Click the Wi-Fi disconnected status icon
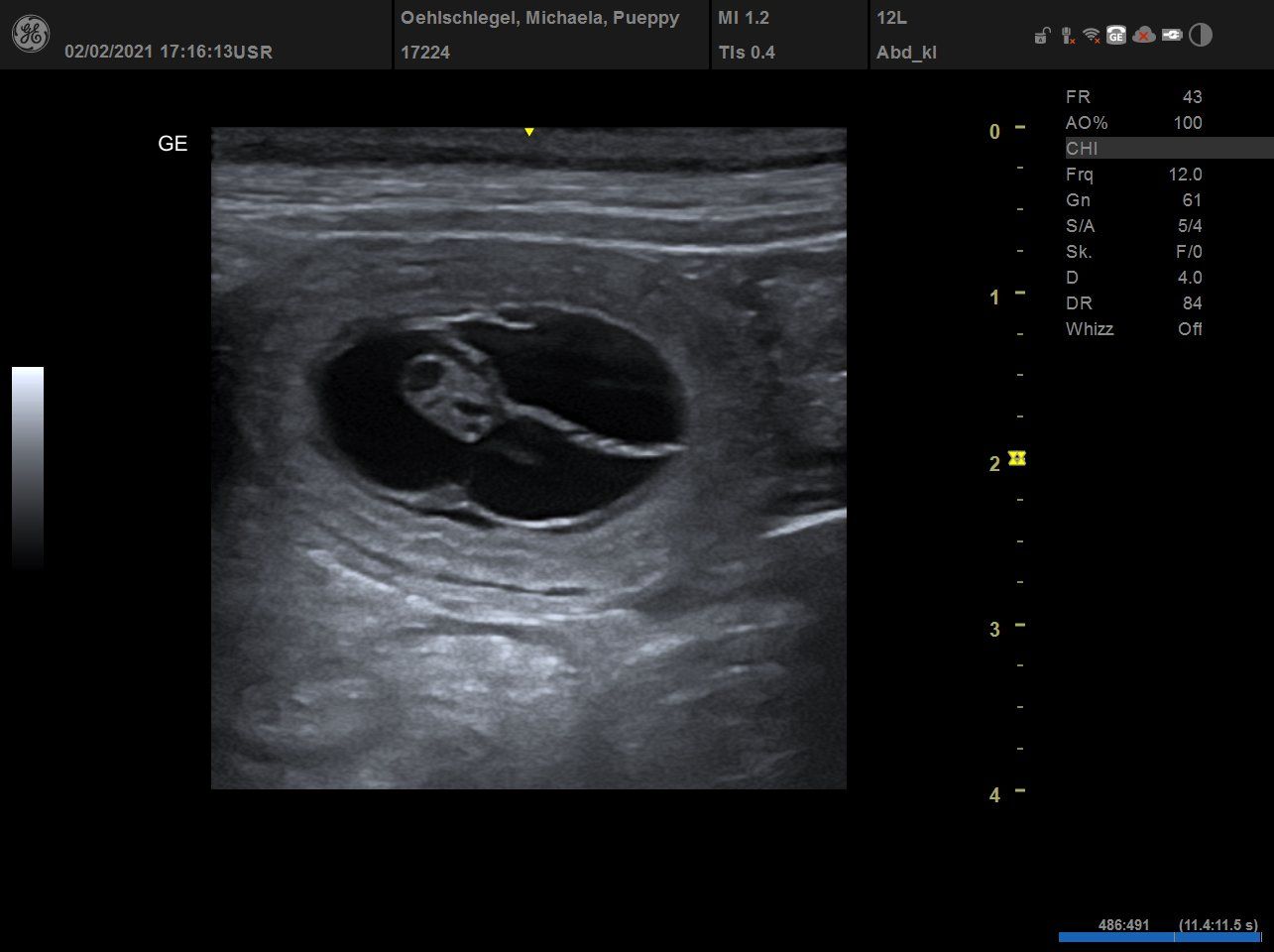The width and height of the screenshot is (1274, 952). 1092,36
